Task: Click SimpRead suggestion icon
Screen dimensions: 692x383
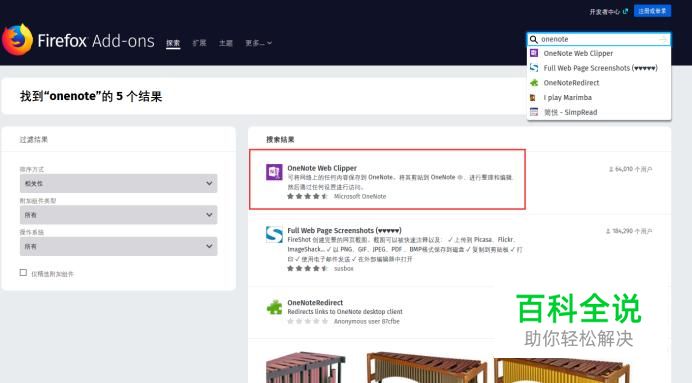Action: (x=534, y=112)
